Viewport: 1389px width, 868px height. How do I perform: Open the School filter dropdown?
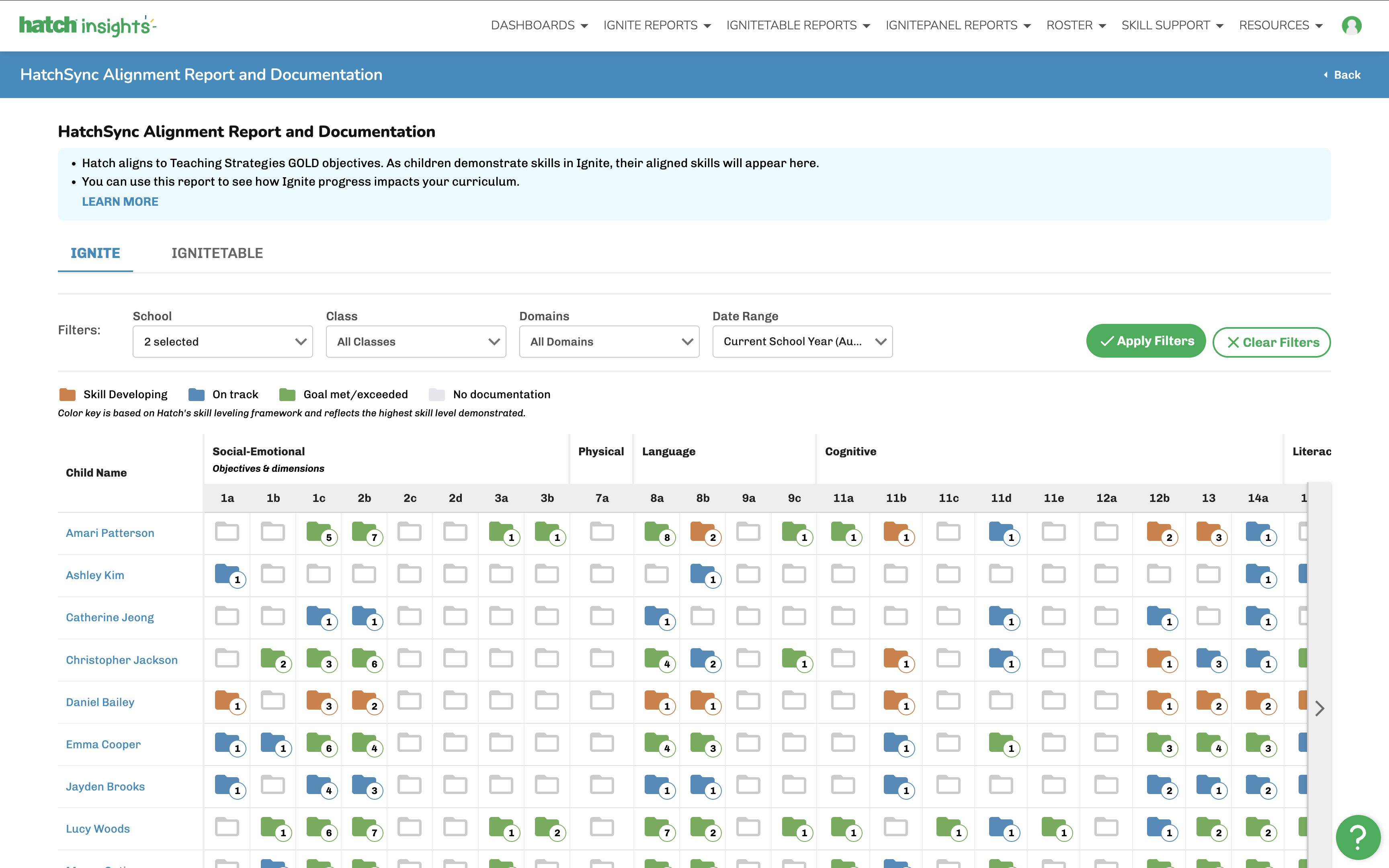(223, 341)
